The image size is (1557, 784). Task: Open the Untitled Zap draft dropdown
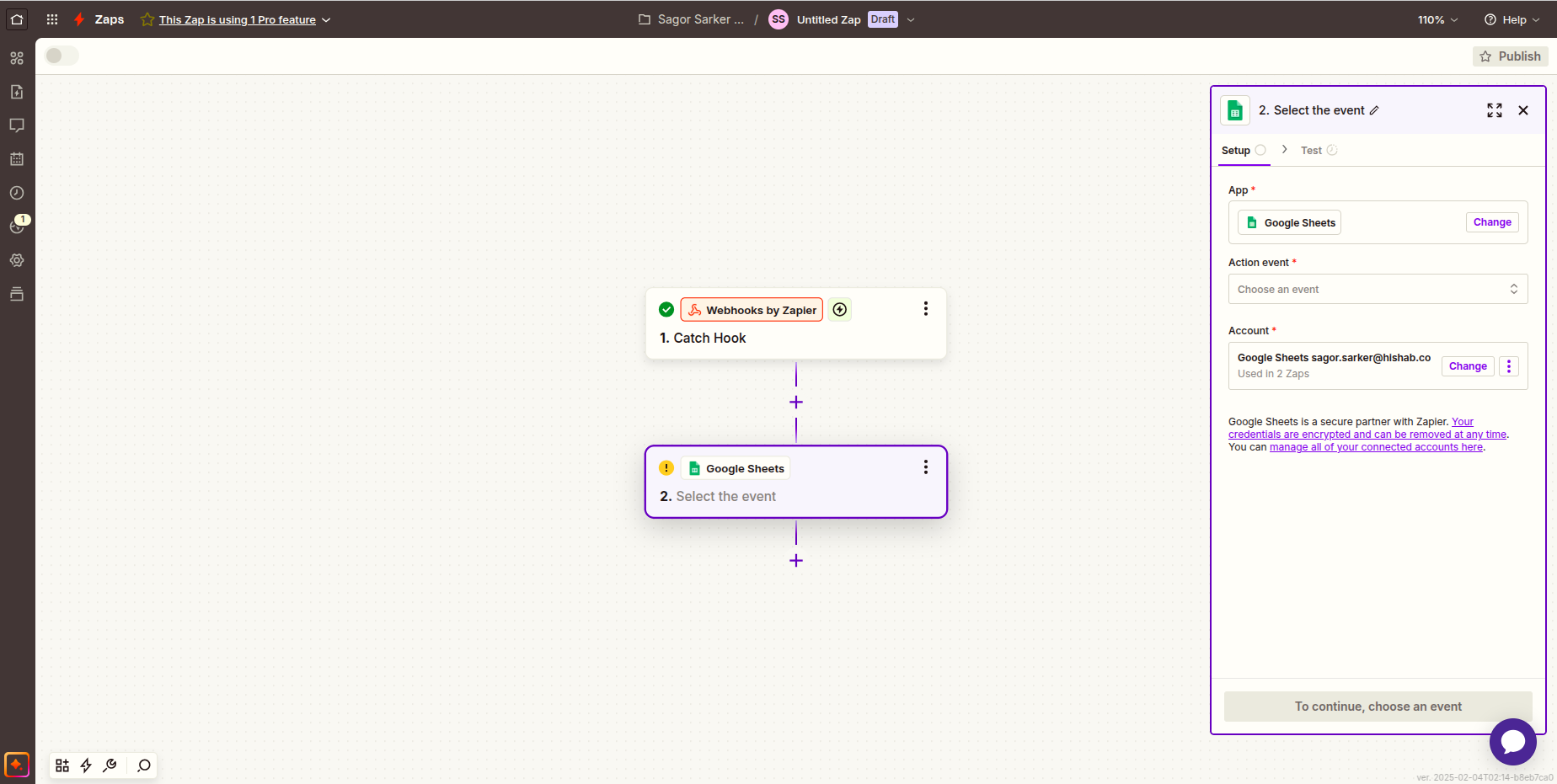[x=911, y=20]
